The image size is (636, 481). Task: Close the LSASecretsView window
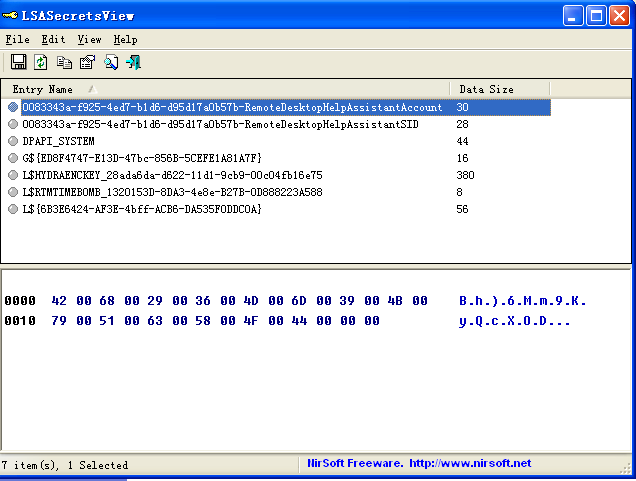[620, 16]
